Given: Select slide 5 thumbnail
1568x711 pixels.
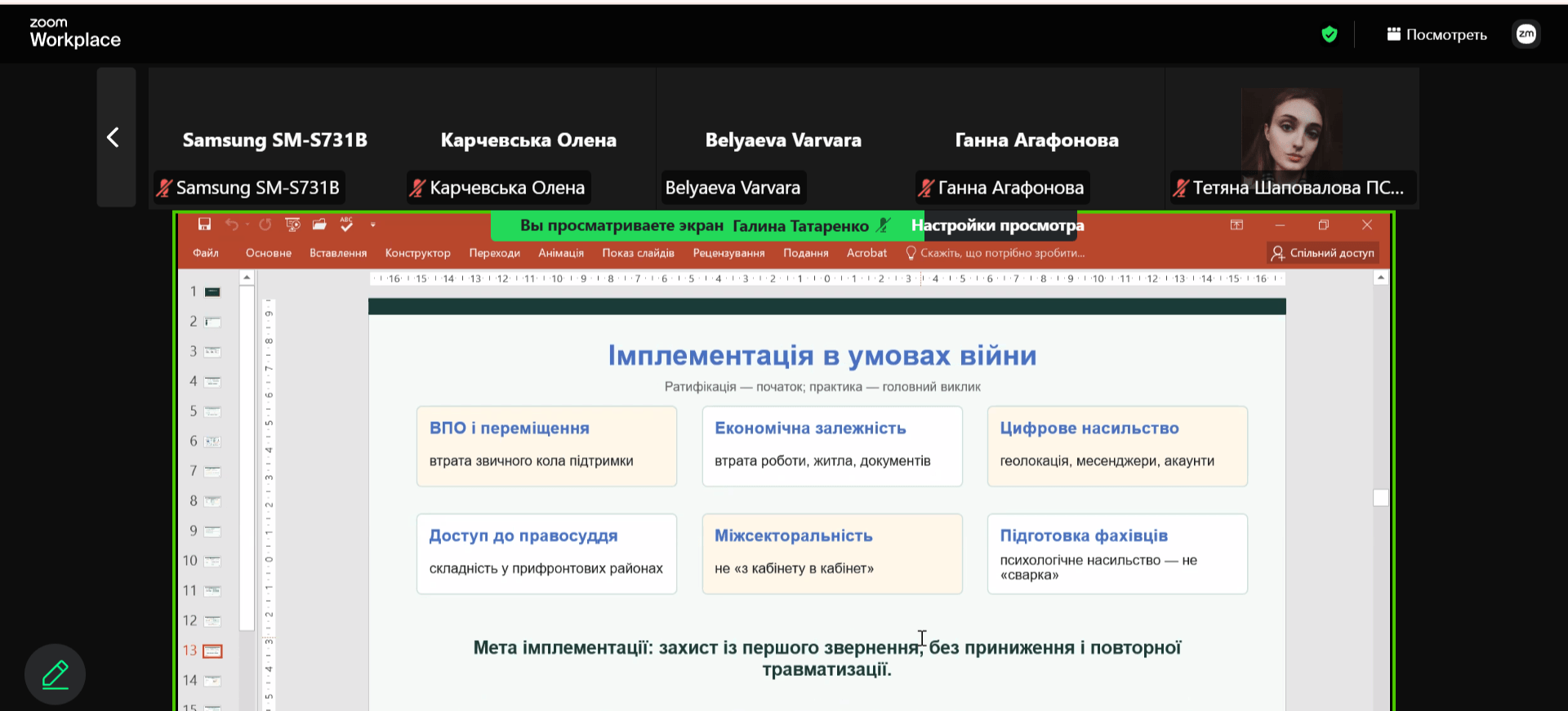Looking at the screenshot, I should (212, 411).
